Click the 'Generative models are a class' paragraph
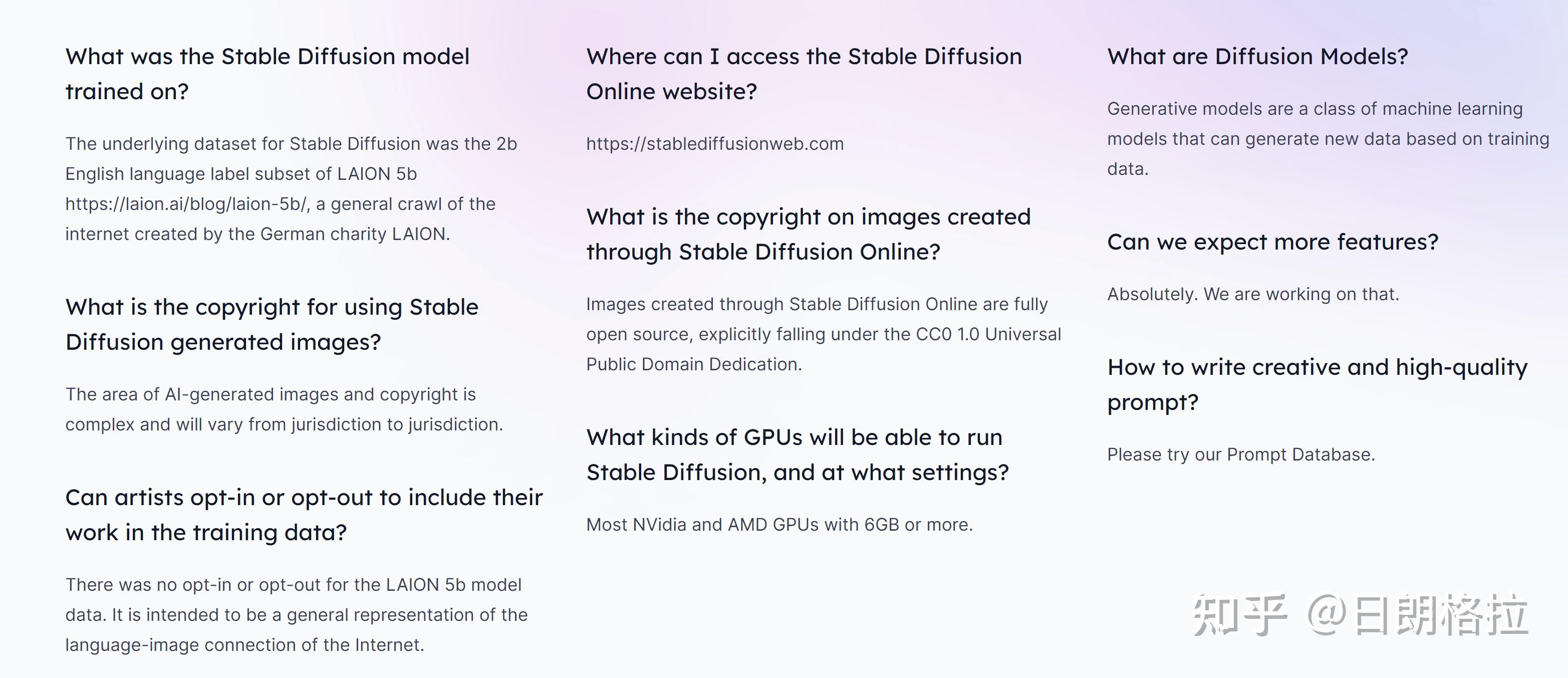 click(x=1328, y=139)
